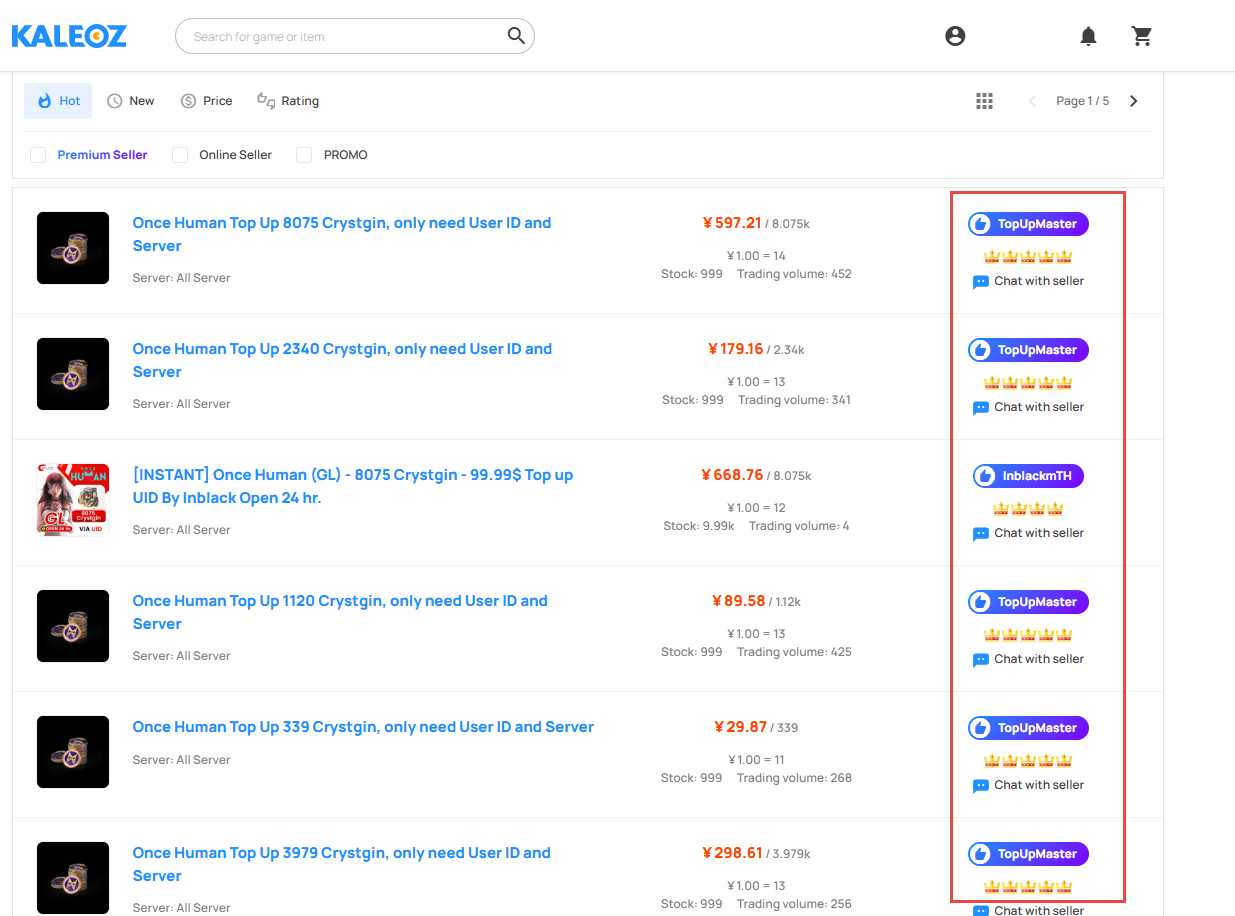The height and width of the screenshot is (916, 1235).
Task: Open TopUpMaster seller badge on ¥89.58 row
Action: click(1028, 602)
